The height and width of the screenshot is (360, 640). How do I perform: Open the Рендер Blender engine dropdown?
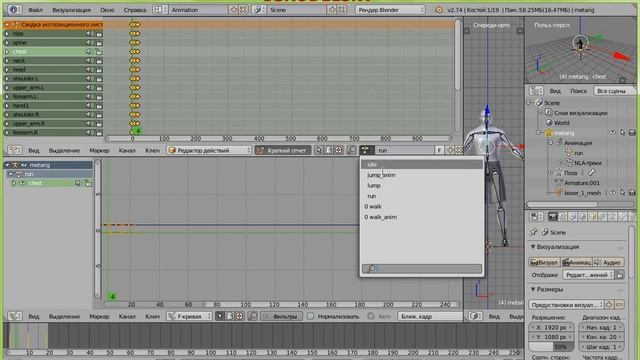click(x=390, y=9)
